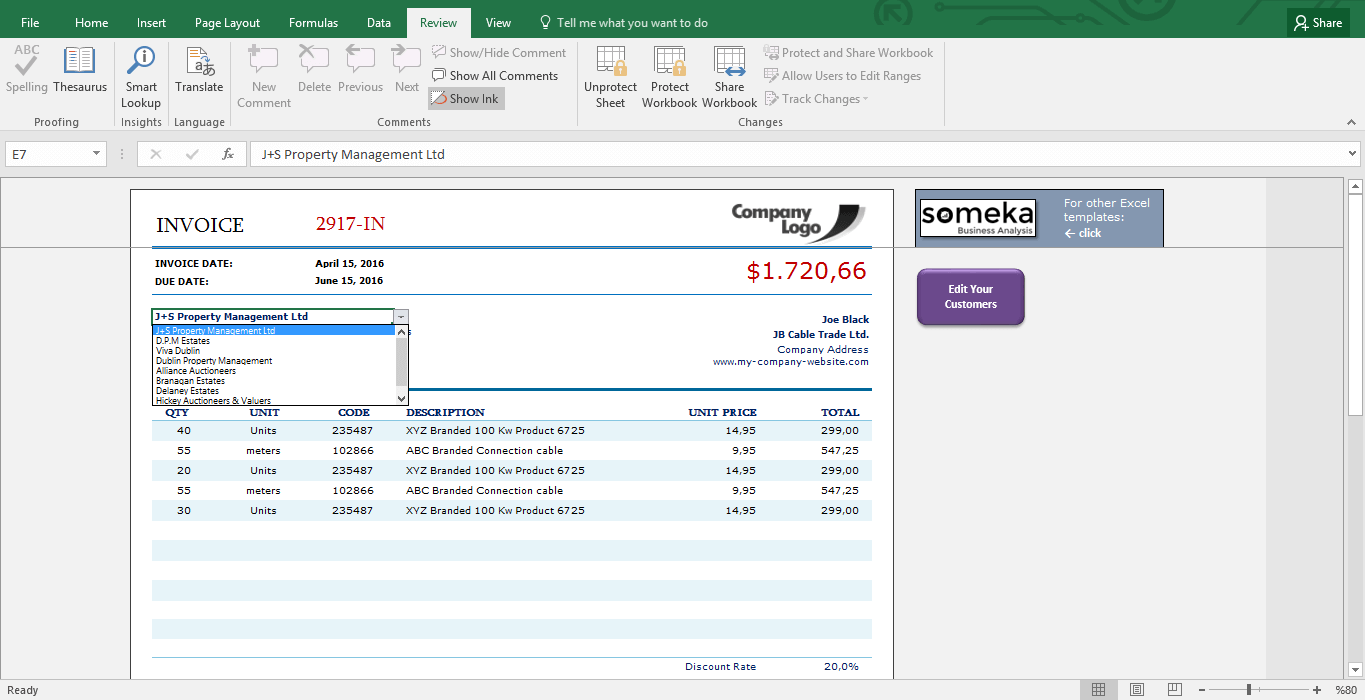1365x700 pixels.
Task: Open the Name Box dropdown arrow
Action: [97, 154]
